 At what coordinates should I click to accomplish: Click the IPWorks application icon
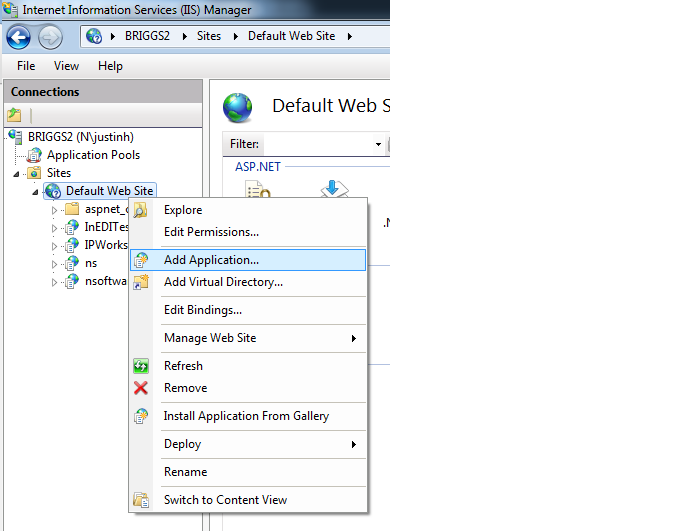point(71,245)
